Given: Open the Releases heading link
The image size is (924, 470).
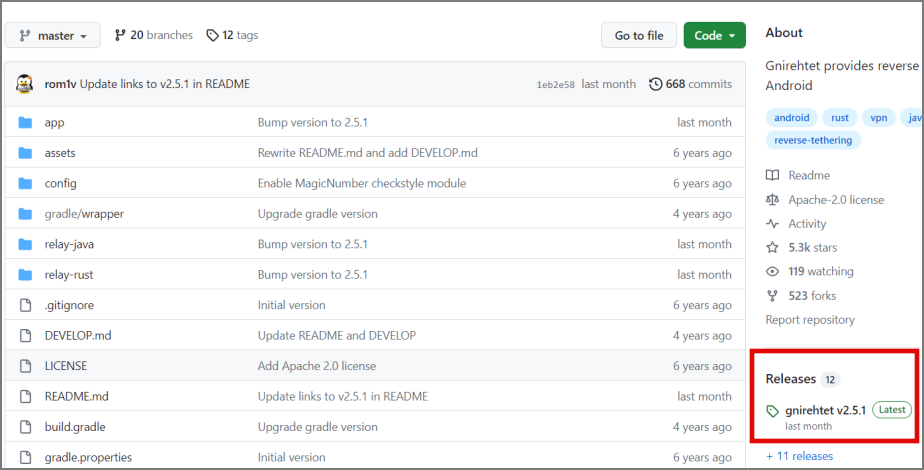Looking at the screenshot, I should (790, 379).
